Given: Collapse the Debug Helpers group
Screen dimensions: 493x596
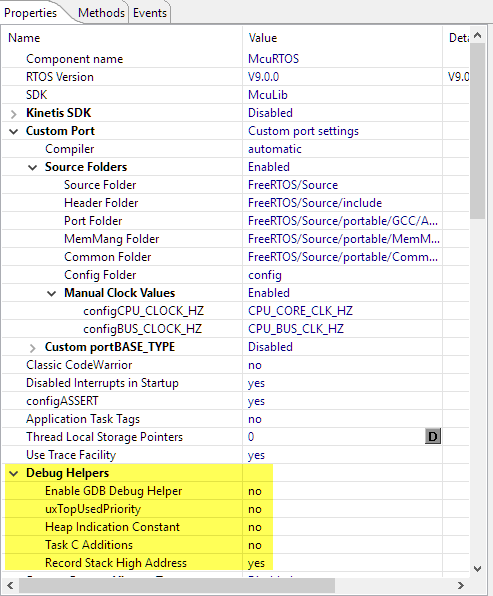Looking at the screenshot, I should [14, 474].
